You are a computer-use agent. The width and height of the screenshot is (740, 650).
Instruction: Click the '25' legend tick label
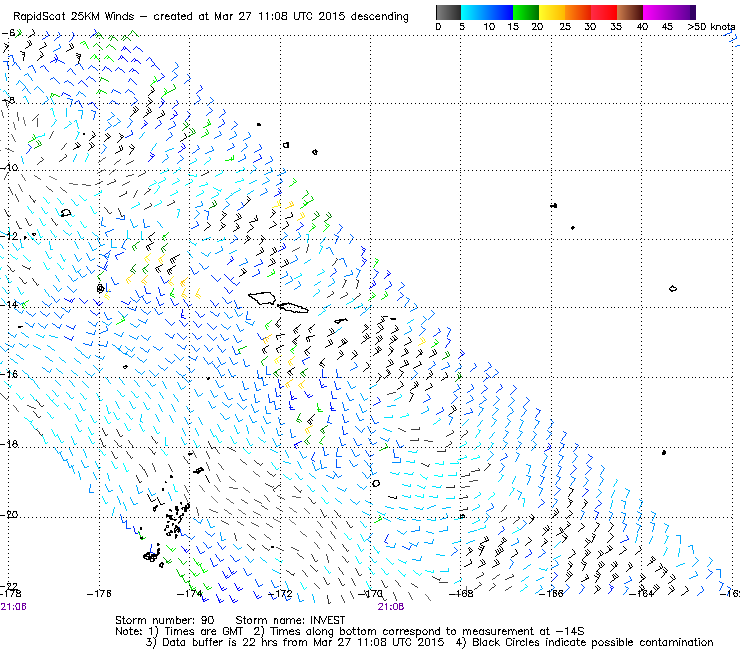coord(565,27)
